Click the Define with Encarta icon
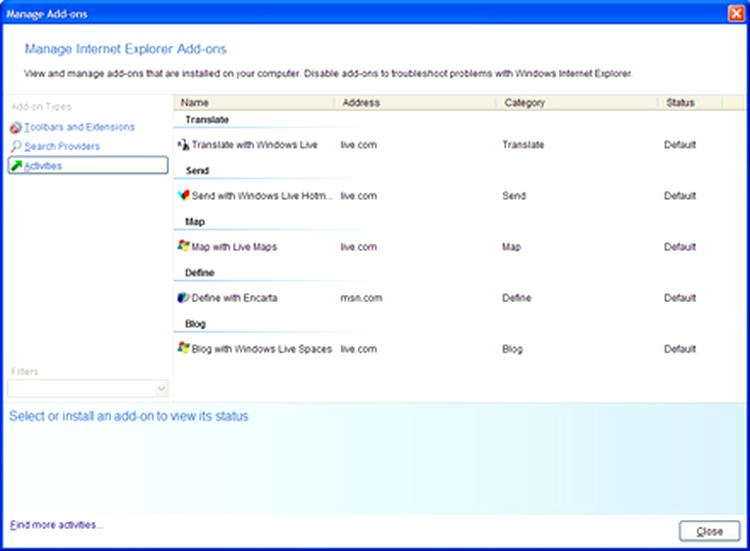 coord(183,298)
